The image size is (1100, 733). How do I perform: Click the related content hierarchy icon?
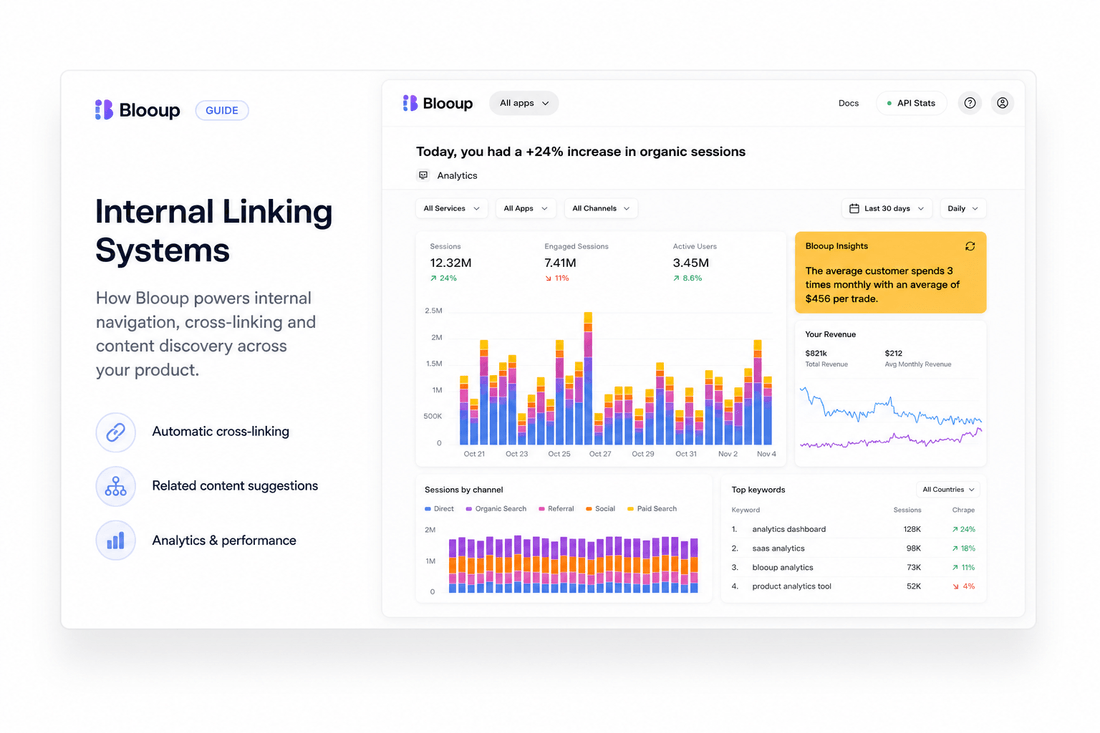tap(116, 486)
